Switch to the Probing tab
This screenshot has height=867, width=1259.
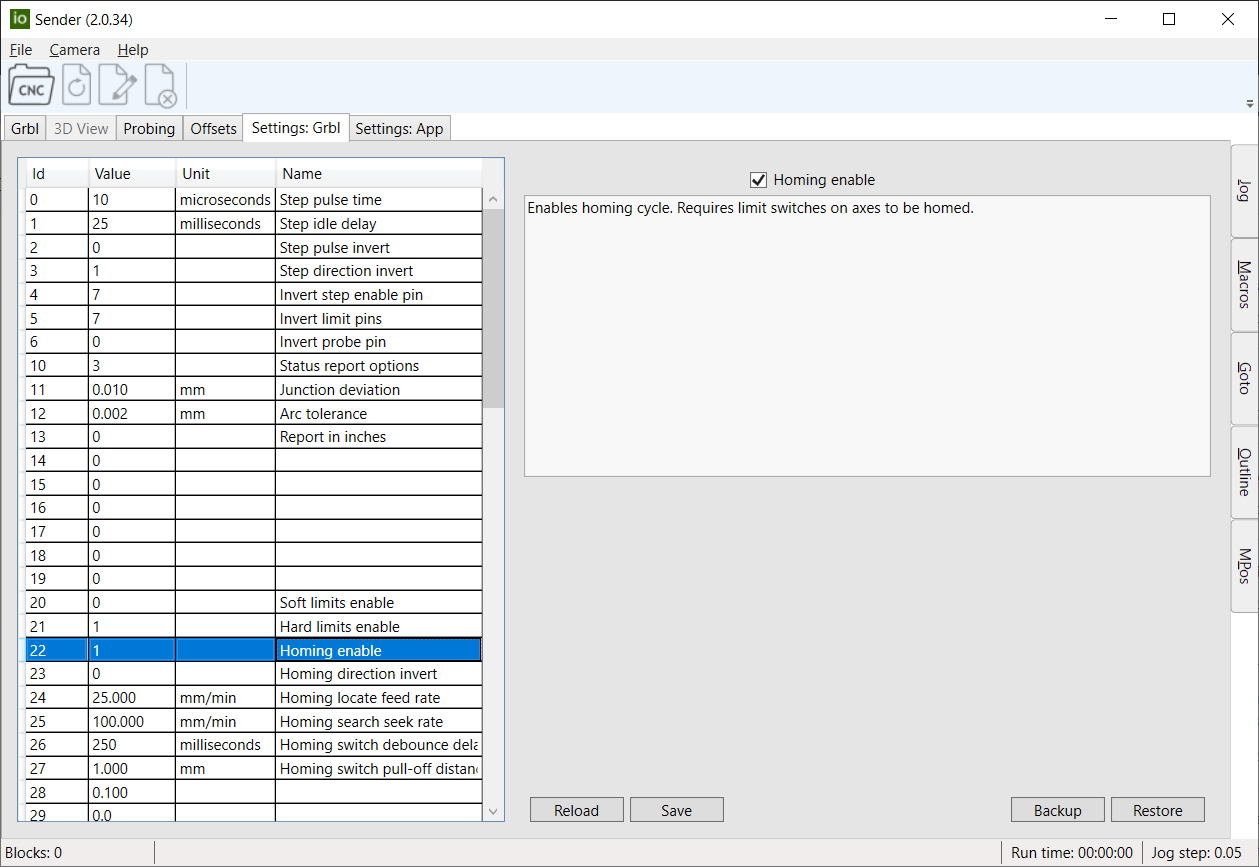click(149, 129)
